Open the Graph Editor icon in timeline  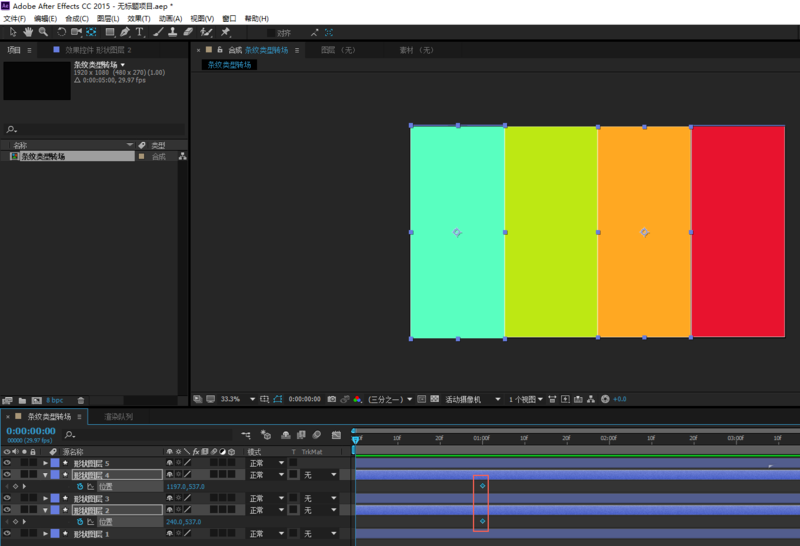click(336, 435)
